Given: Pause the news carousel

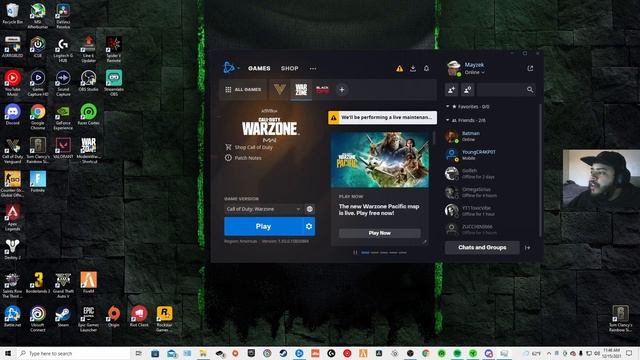Looking at the screenshot, I should pos(355,253).
